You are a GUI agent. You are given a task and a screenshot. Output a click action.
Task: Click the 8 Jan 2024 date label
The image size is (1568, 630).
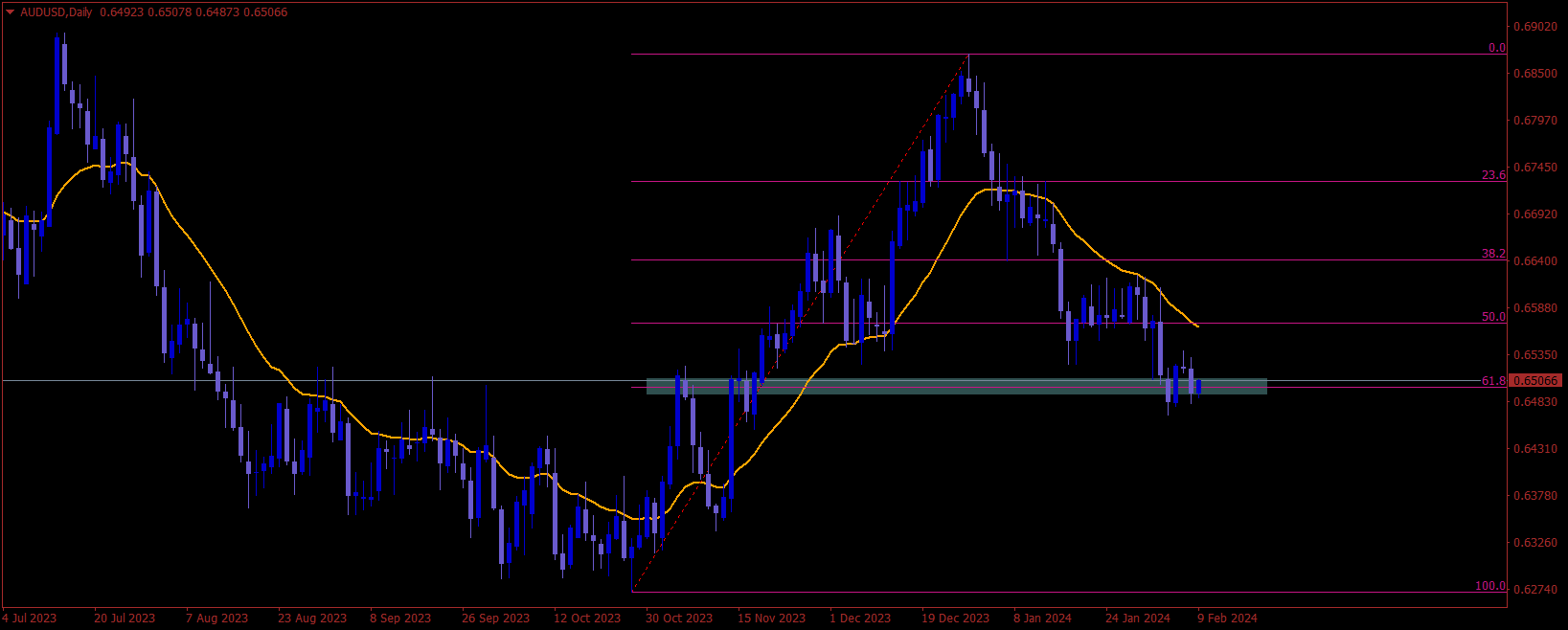1043,619
